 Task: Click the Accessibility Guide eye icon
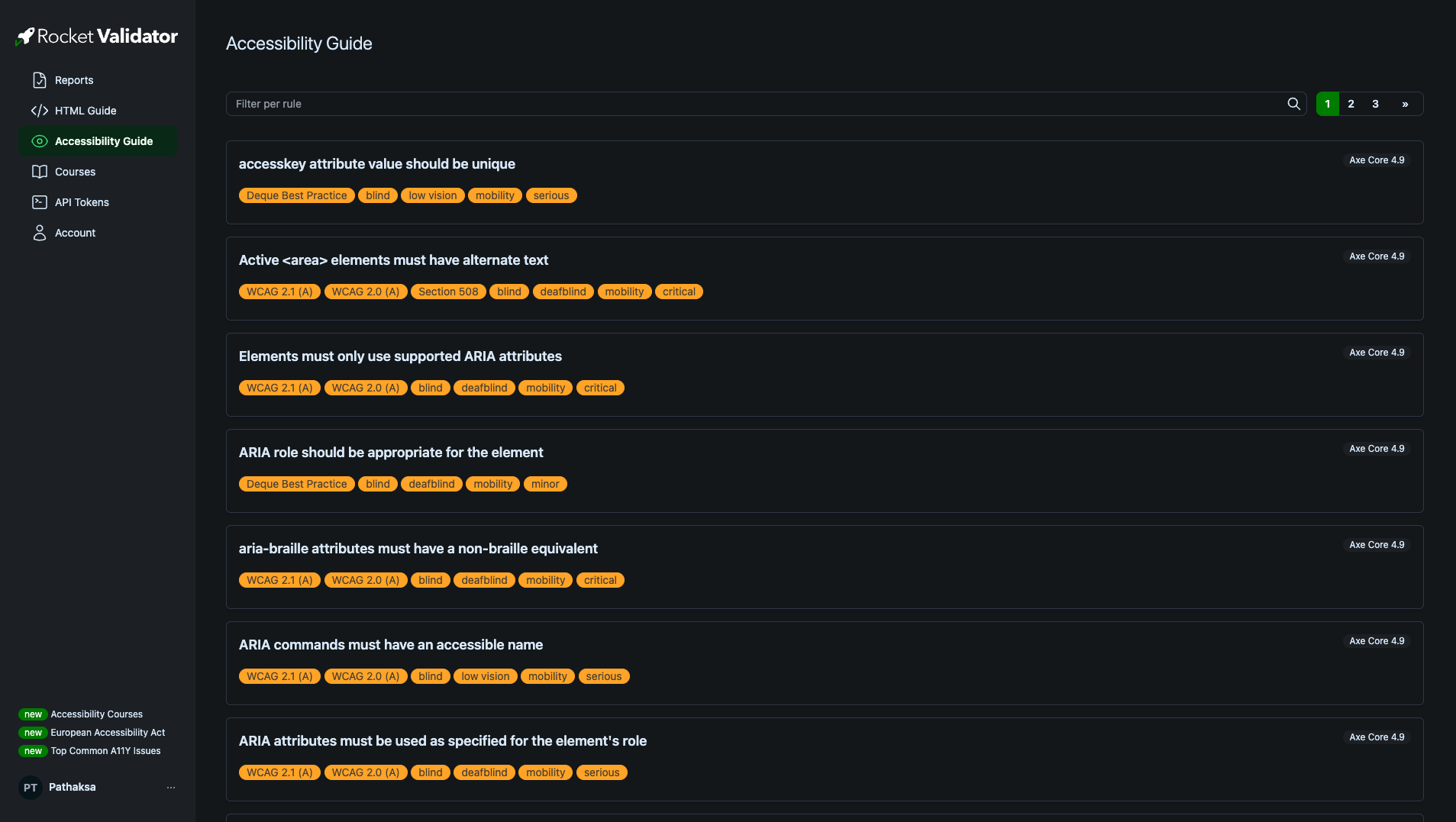(x=40, y=141)
